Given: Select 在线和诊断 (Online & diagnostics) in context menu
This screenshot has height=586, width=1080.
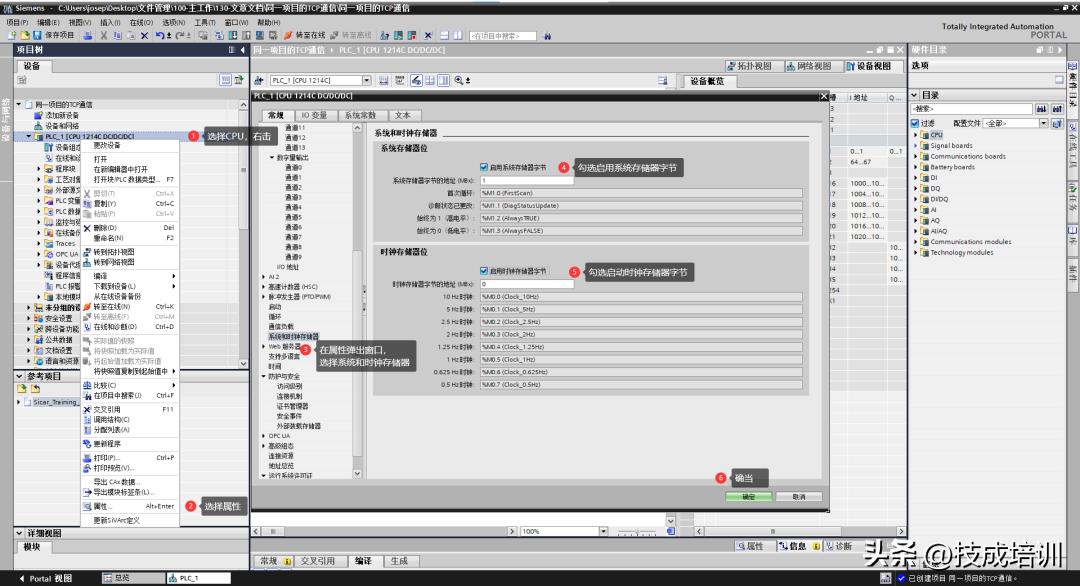Looking at the screenshot, I should point(129,327).
